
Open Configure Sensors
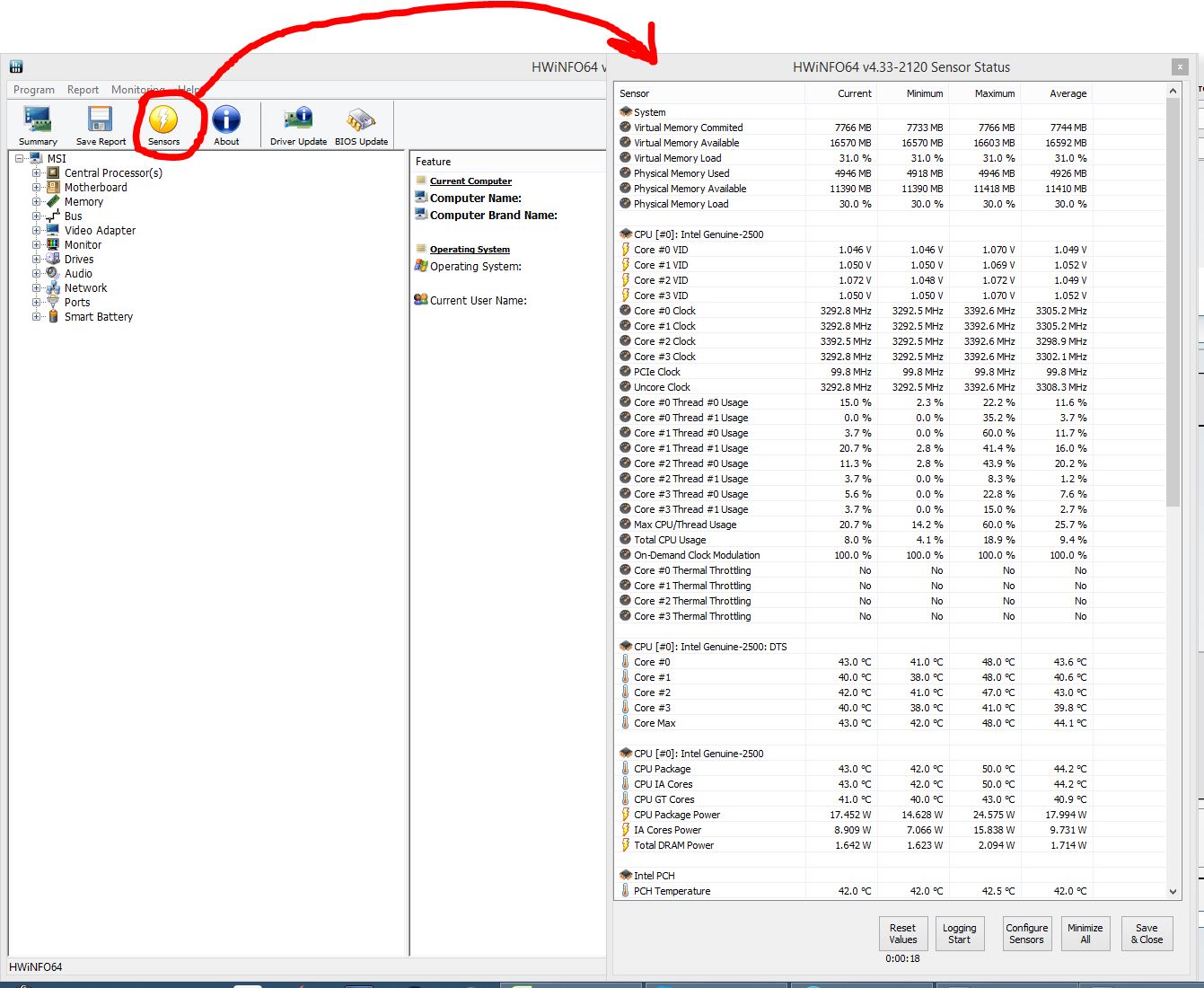(x=1026, y=934)
